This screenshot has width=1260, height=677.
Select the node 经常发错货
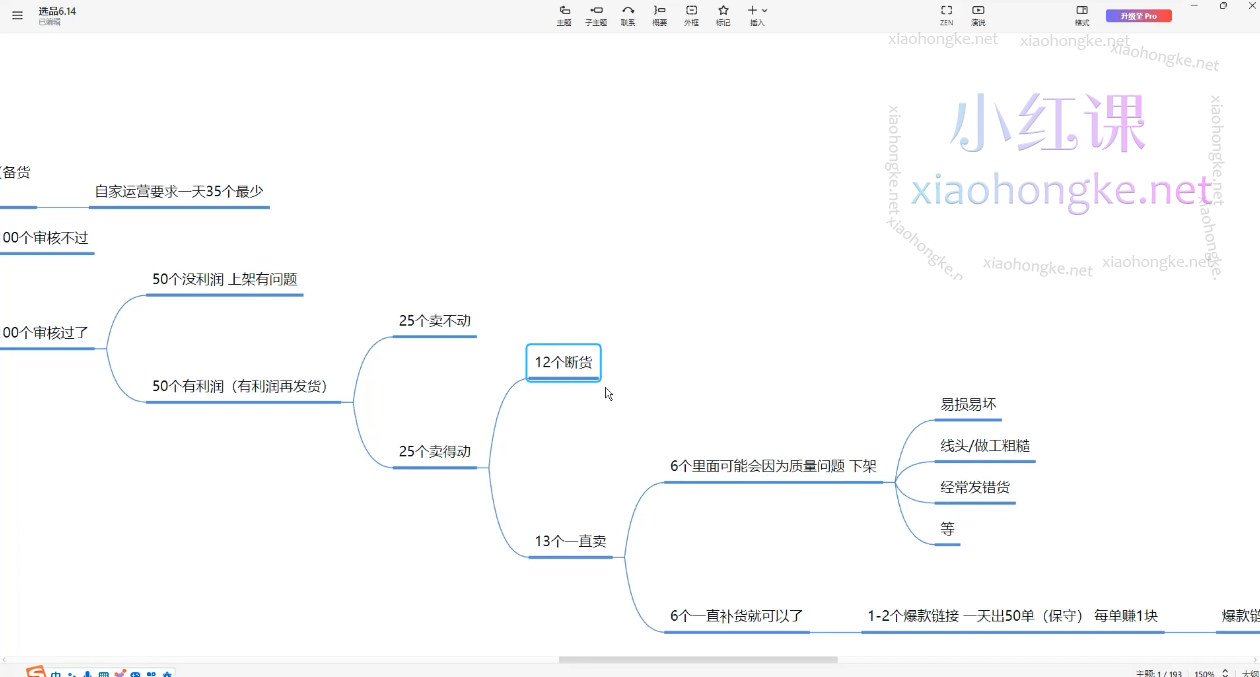975,488
